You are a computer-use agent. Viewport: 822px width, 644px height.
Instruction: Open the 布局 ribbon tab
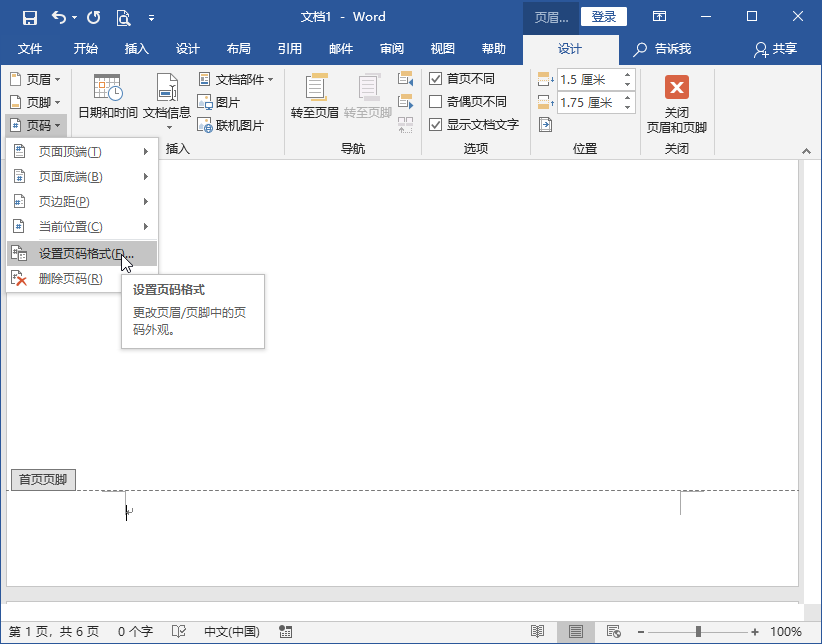[239, 49]
